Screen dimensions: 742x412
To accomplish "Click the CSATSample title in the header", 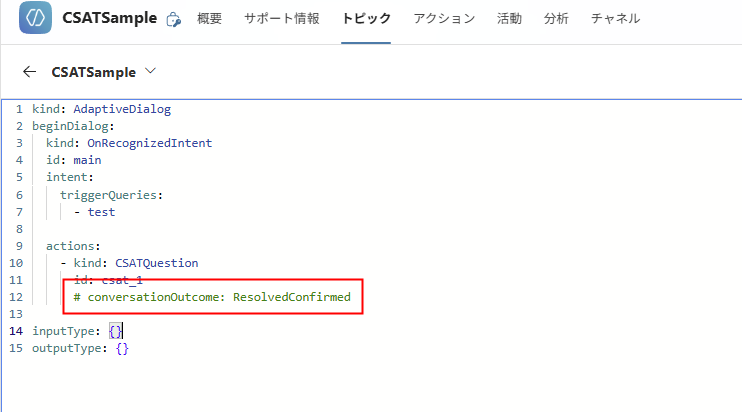I will tap(110, 18).
